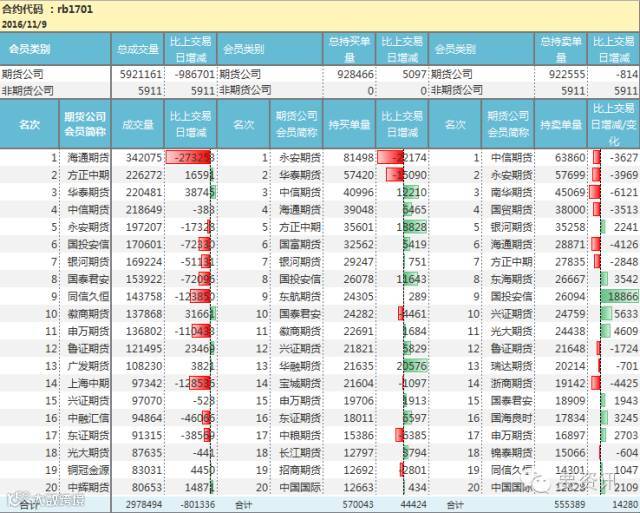Click the 锦泰期货 member name

(x=511, y=453)
